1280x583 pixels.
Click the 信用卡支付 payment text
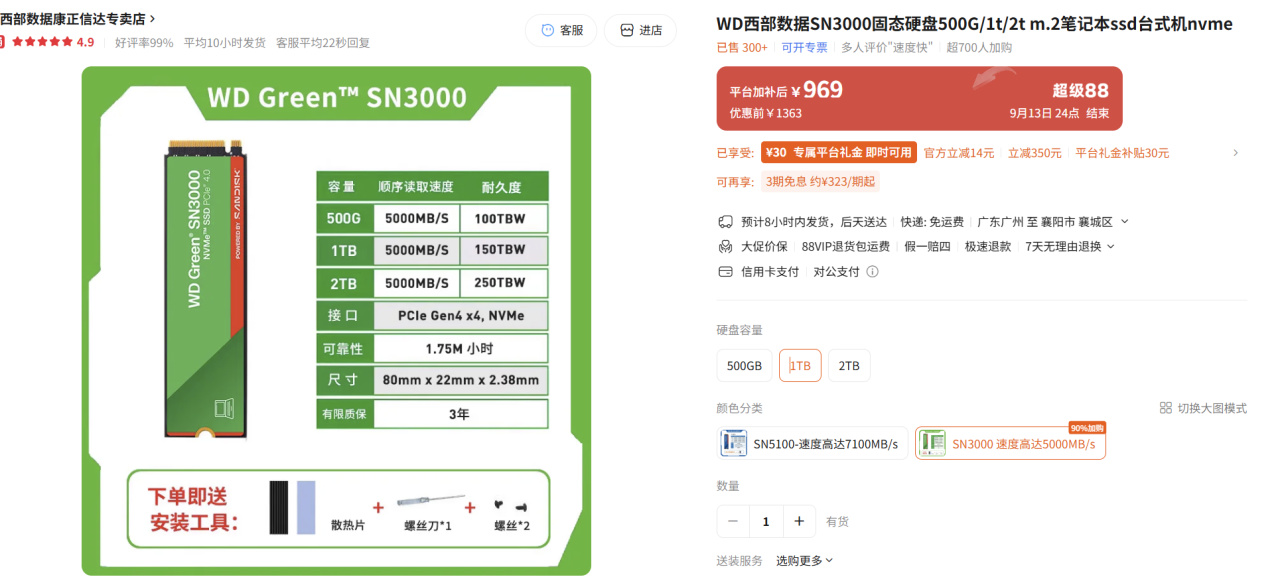(x=770, y=271)
